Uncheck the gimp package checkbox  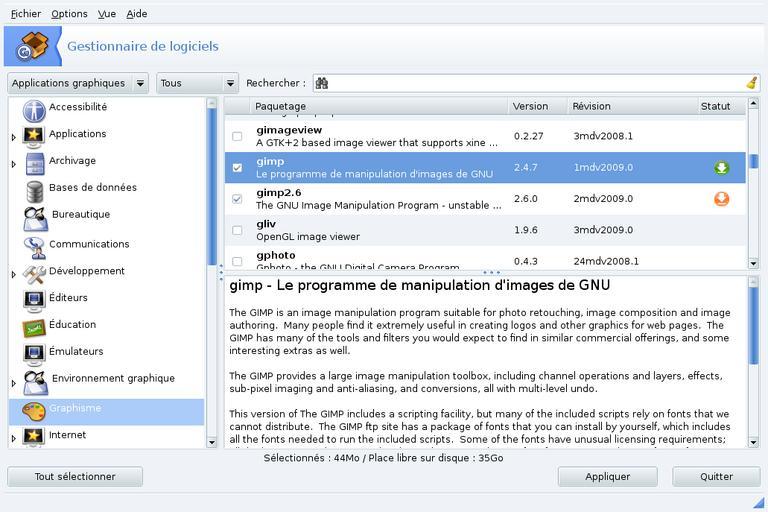tap(237, 168)
